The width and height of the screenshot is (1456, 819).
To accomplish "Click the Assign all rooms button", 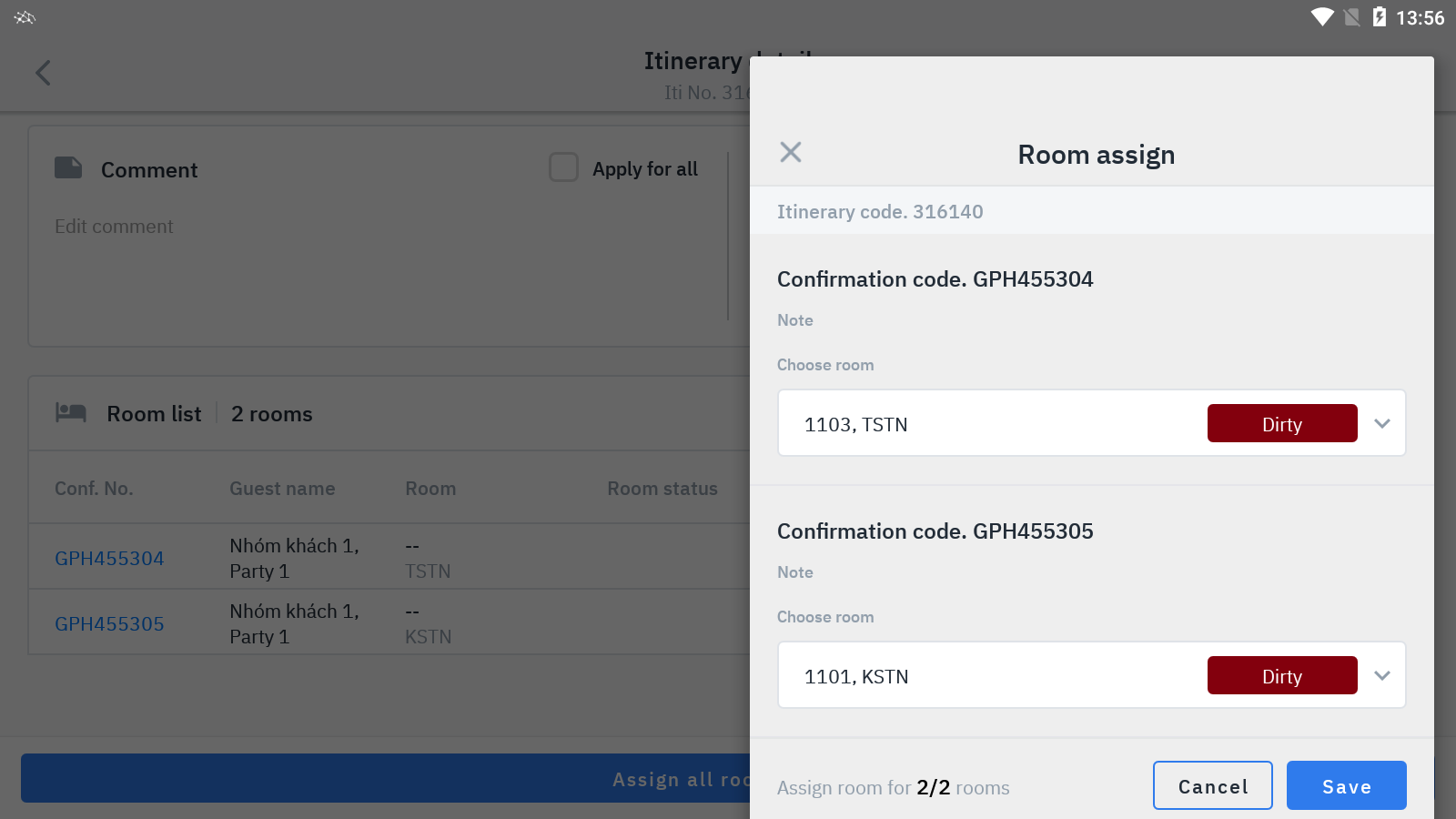I will click(x=382, y=779).
